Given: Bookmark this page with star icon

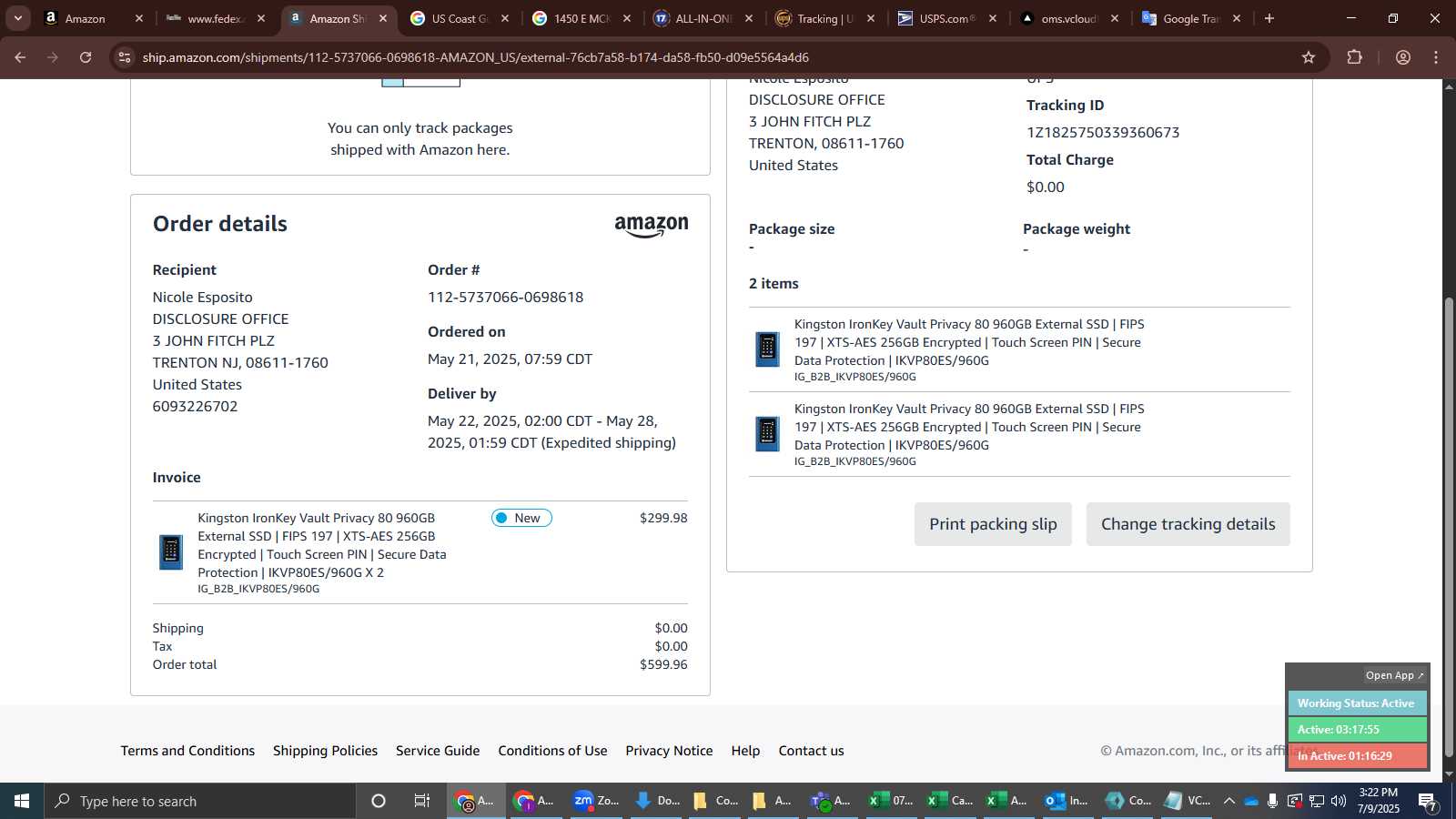Looking at the screenshot, I should pyautogui.click(x=1309, y=57).
